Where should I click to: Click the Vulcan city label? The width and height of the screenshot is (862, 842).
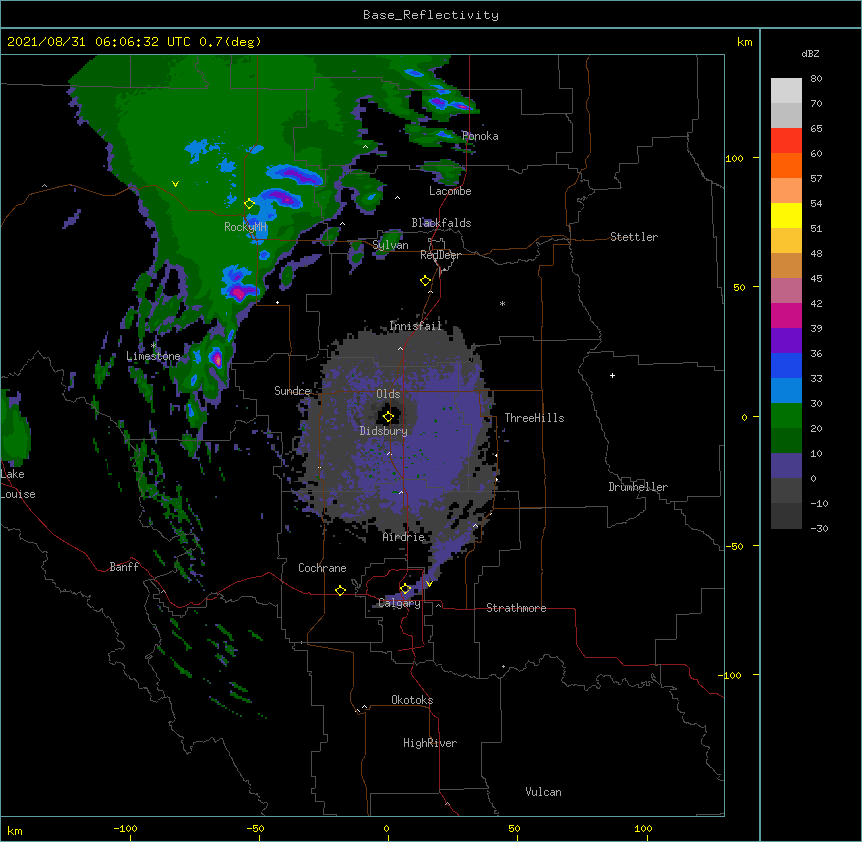543,792
